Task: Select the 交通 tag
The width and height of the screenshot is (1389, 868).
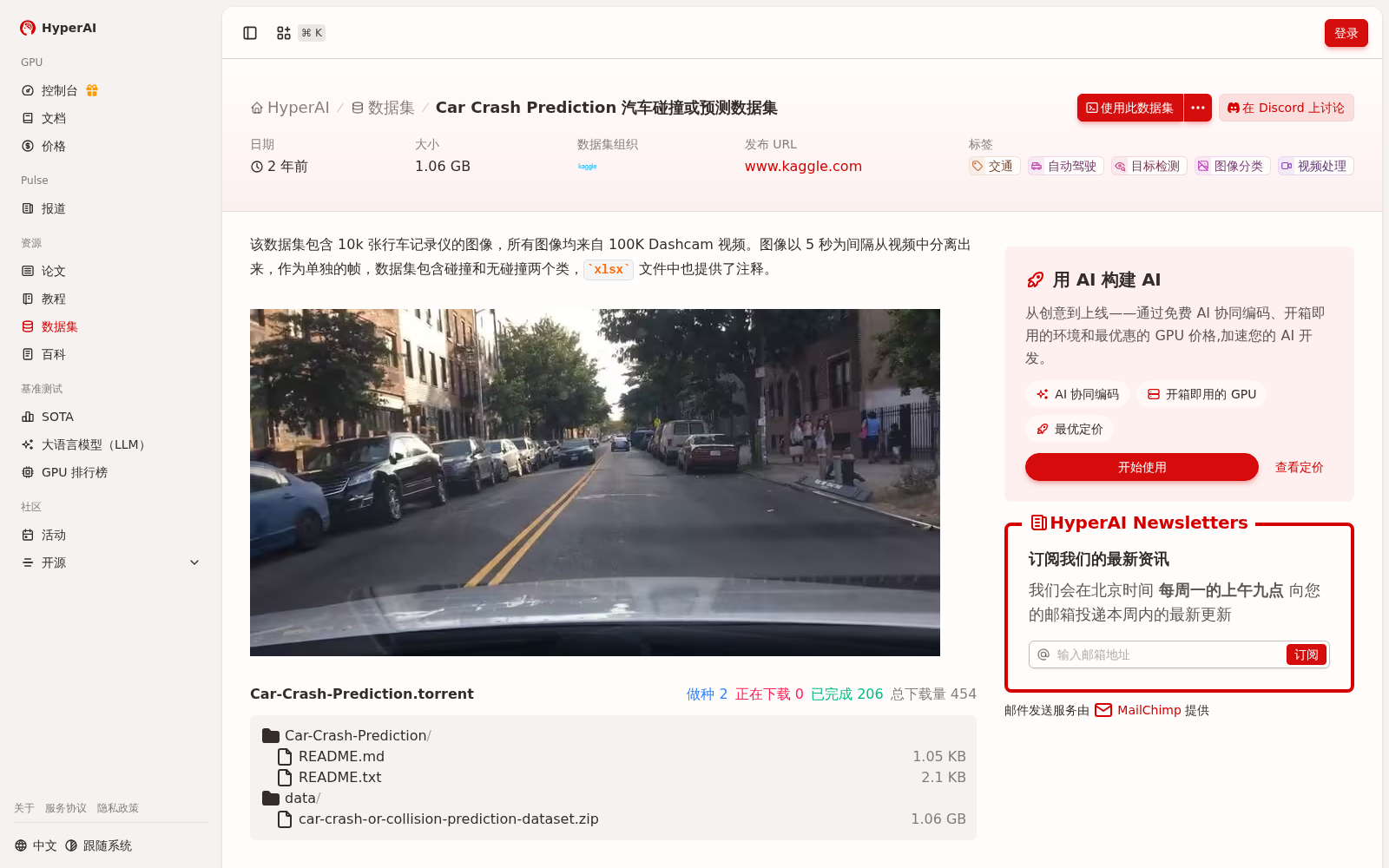Action: [994, 166]
